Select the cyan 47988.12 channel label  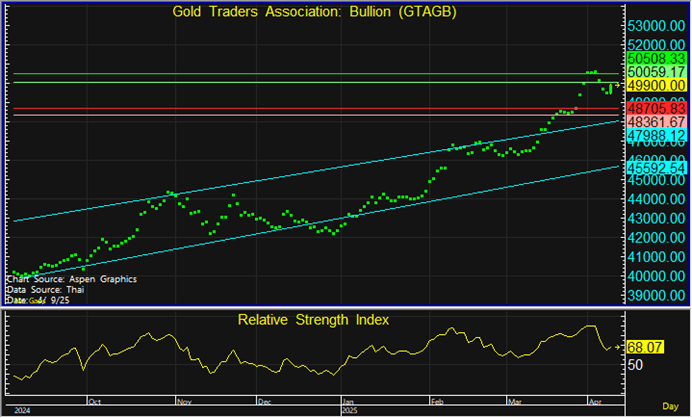tap(653, 134)
